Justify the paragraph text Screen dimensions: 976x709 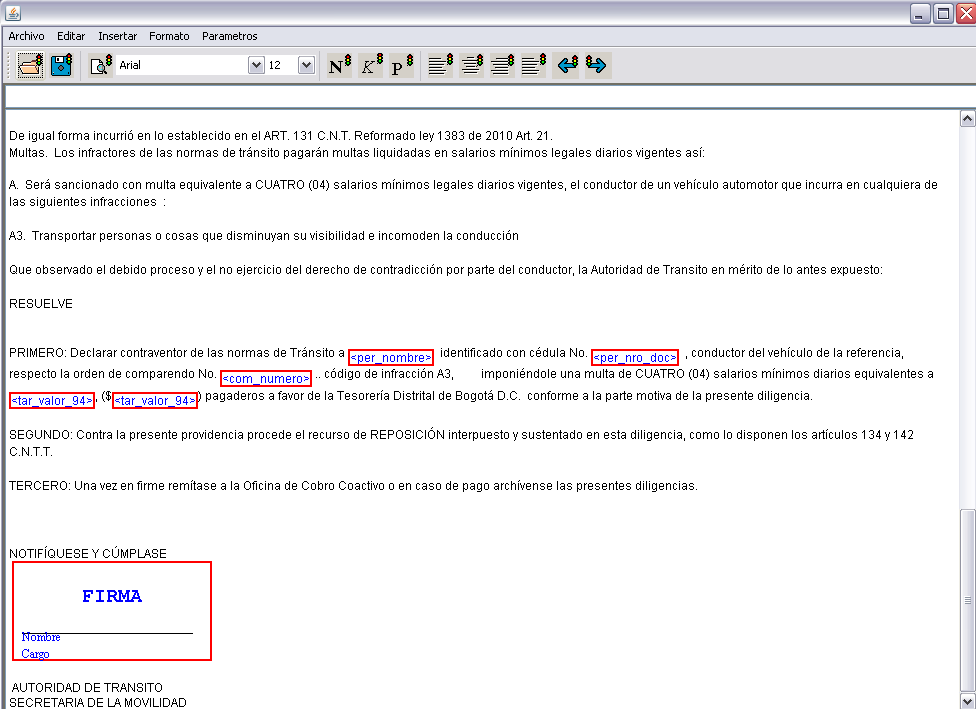[x=533, y=66]
